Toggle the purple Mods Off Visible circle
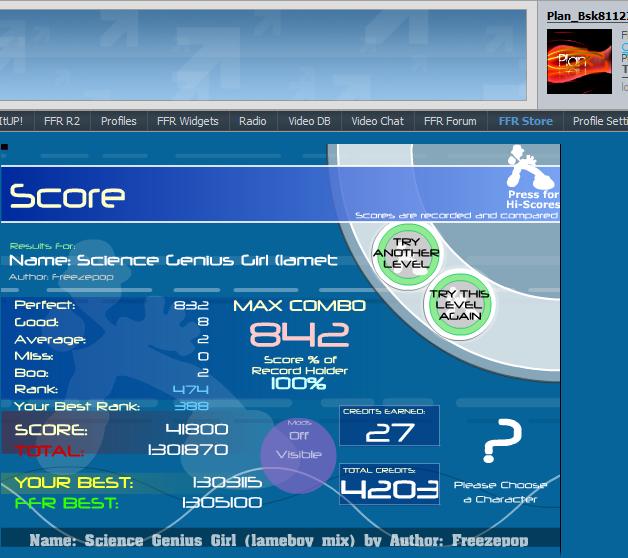The height and width of the screenshot is (558, 628). 298,455
